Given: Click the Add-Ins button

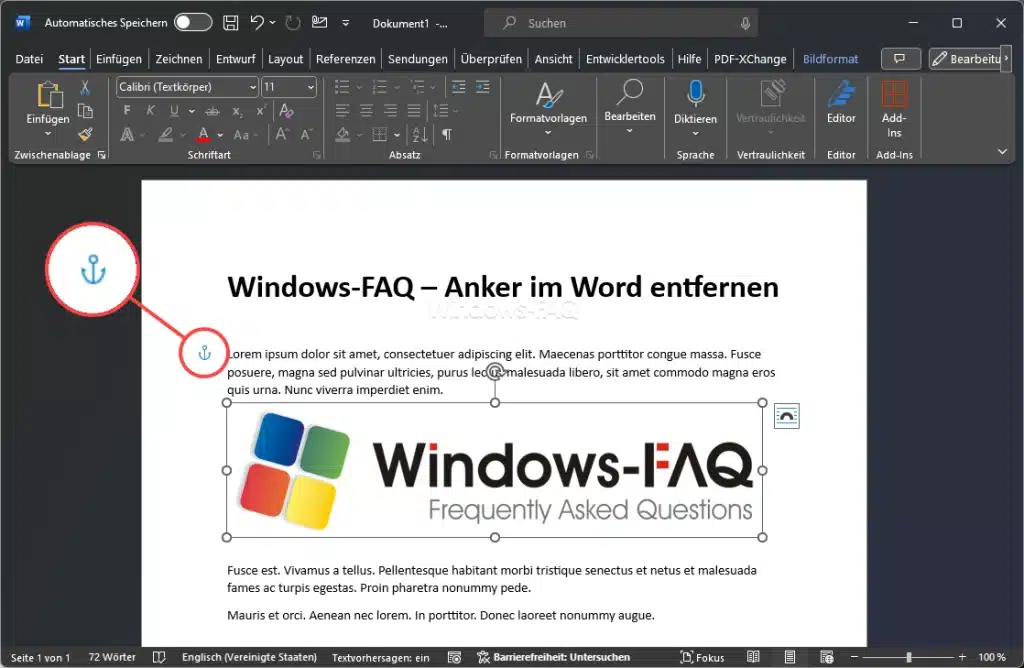Looking at the screenshot, I should coord(894,109).
